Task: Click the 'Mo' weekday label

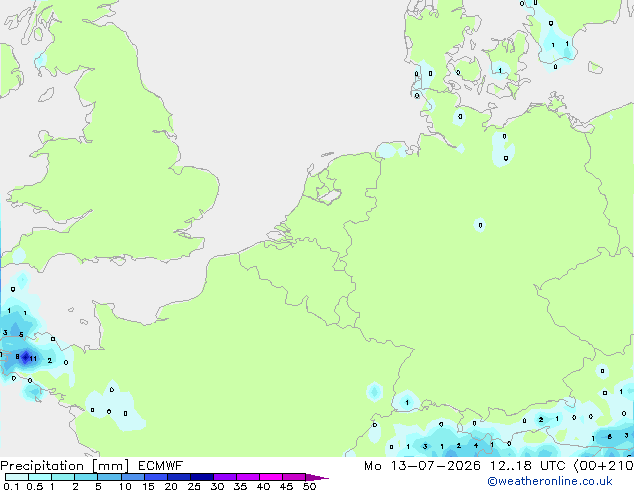Action: coord(373,466)
